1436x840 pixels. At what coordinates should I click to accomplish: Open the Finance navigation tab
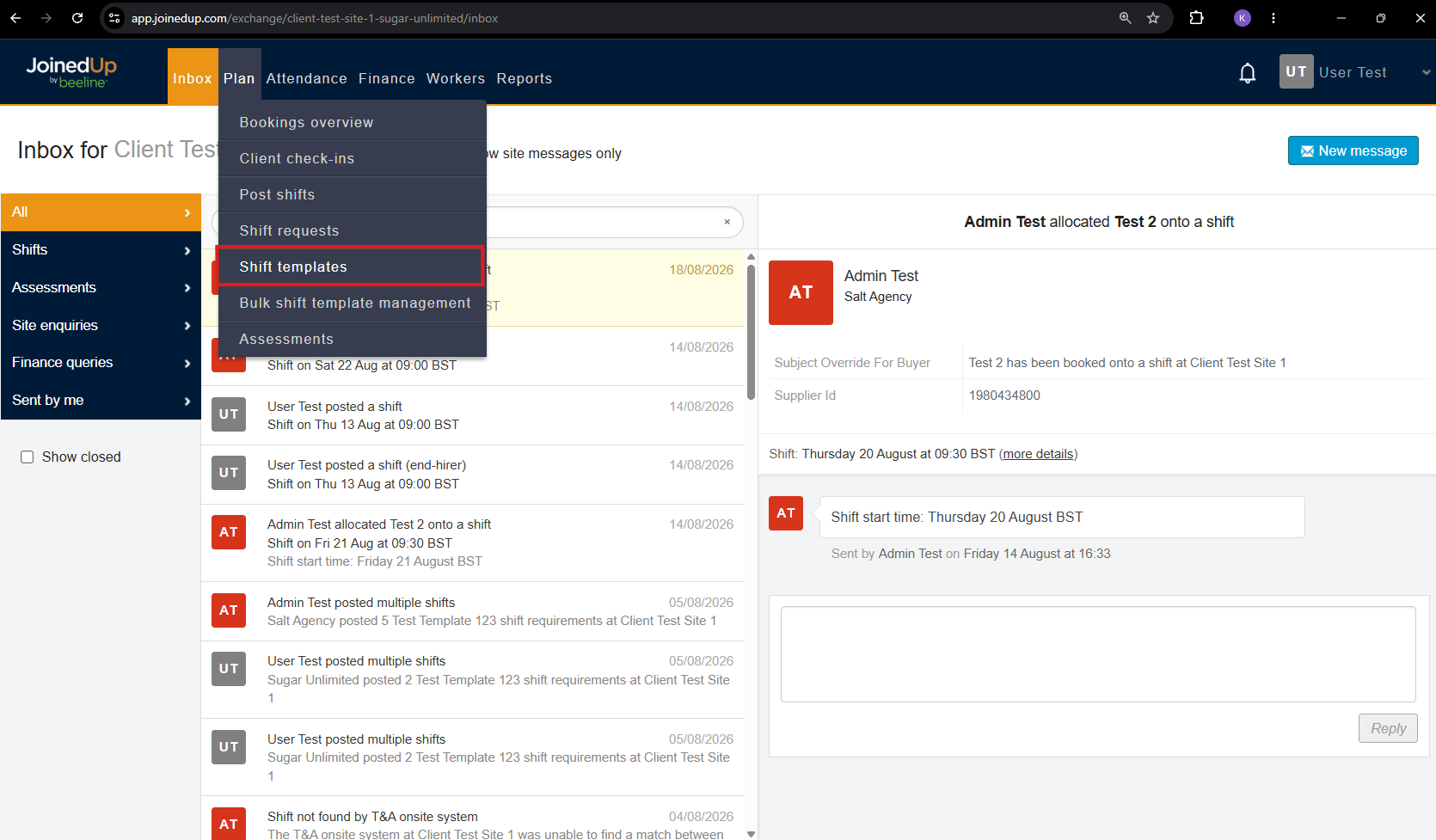386,78
